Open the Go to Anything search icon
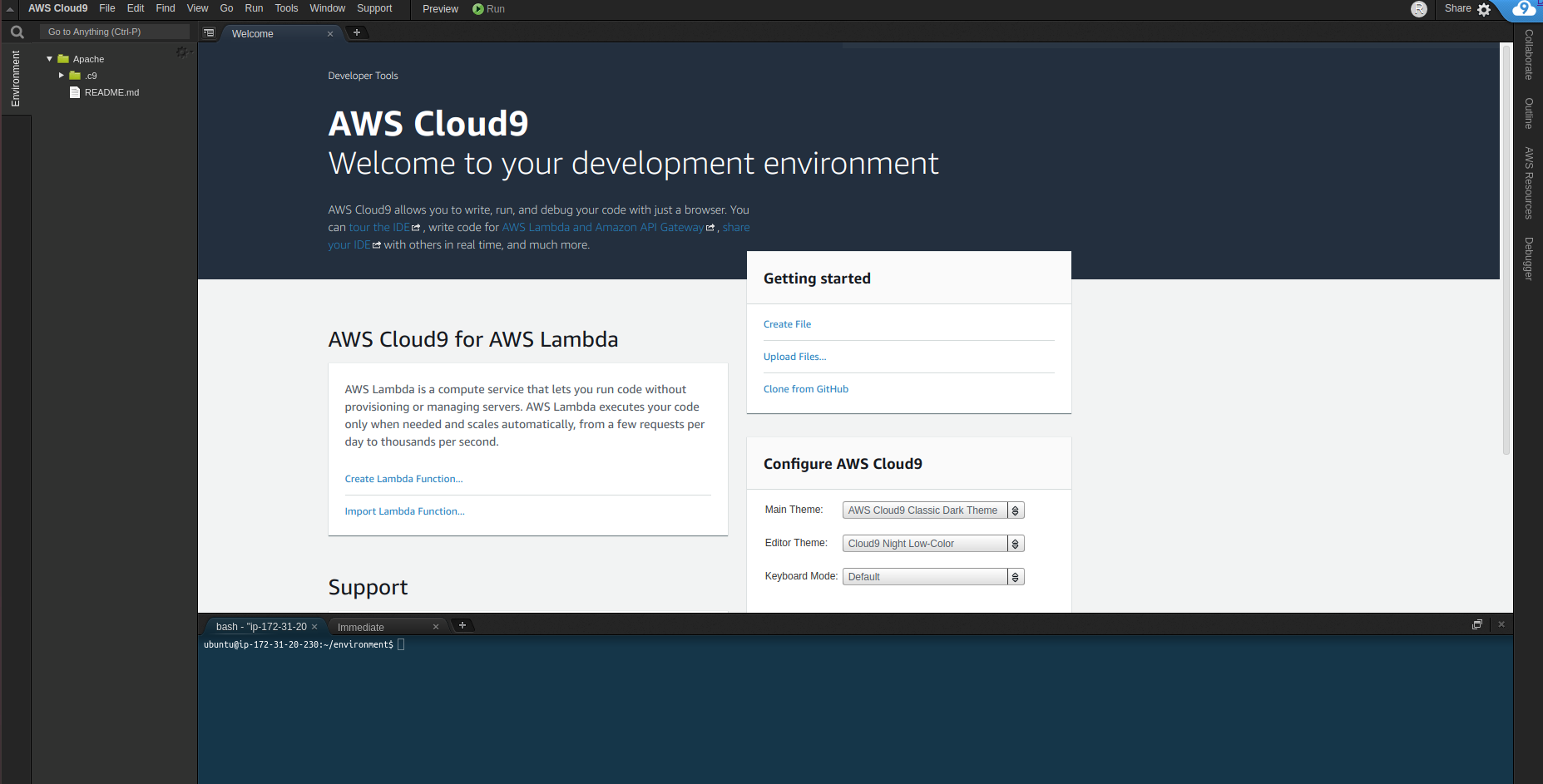 16,32
